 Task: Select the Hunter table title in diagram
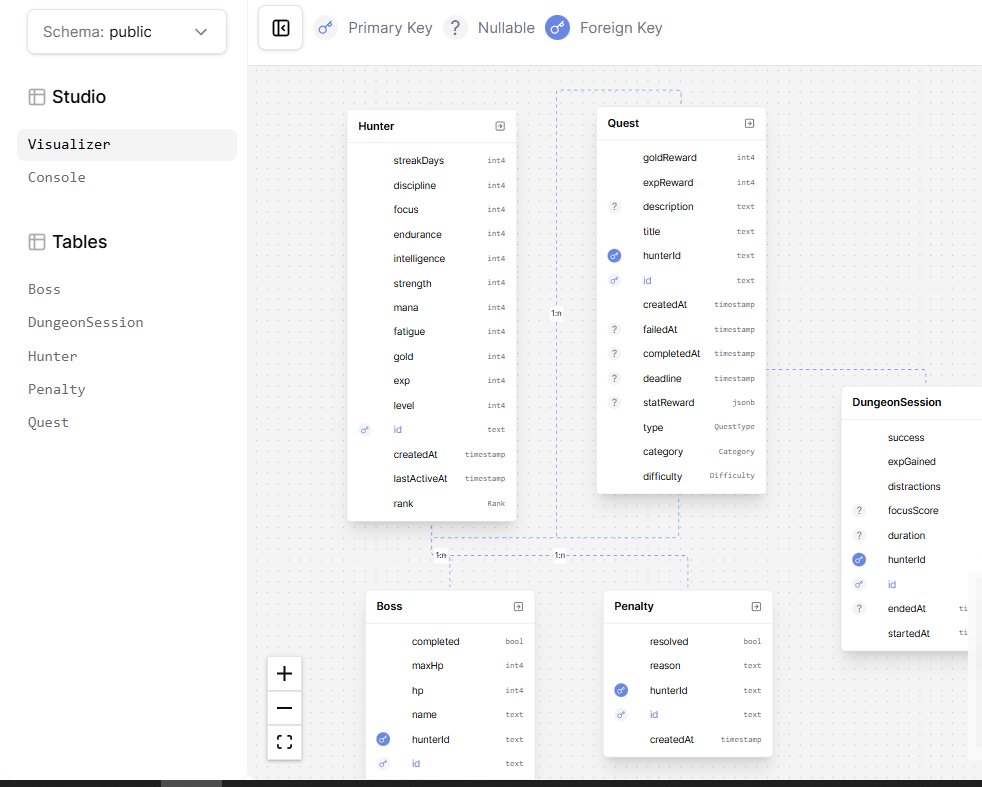point(376,126)
